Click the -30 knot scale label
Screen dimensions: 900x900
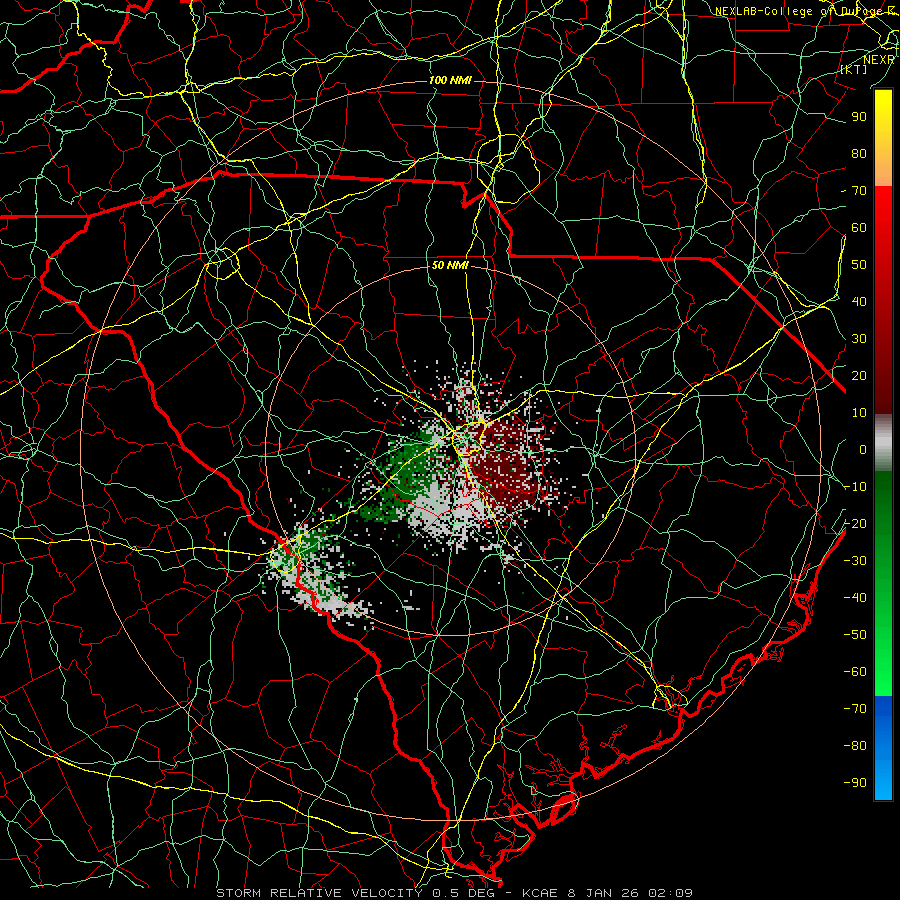[x=855, y=561]
